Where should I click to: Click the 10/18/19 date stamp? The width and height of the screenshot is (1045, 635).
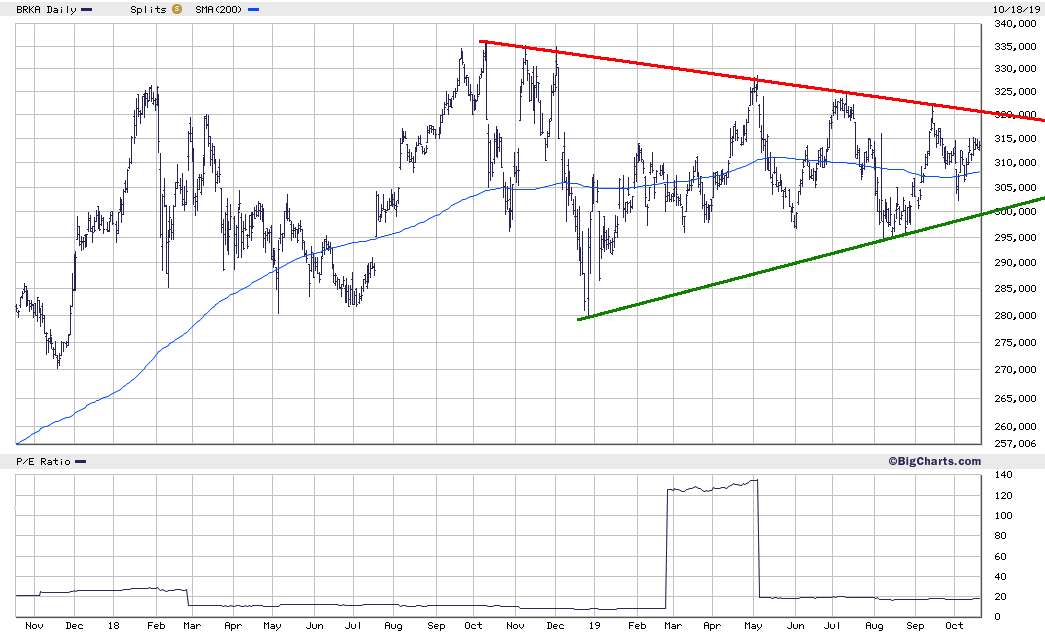[1016, 10]
